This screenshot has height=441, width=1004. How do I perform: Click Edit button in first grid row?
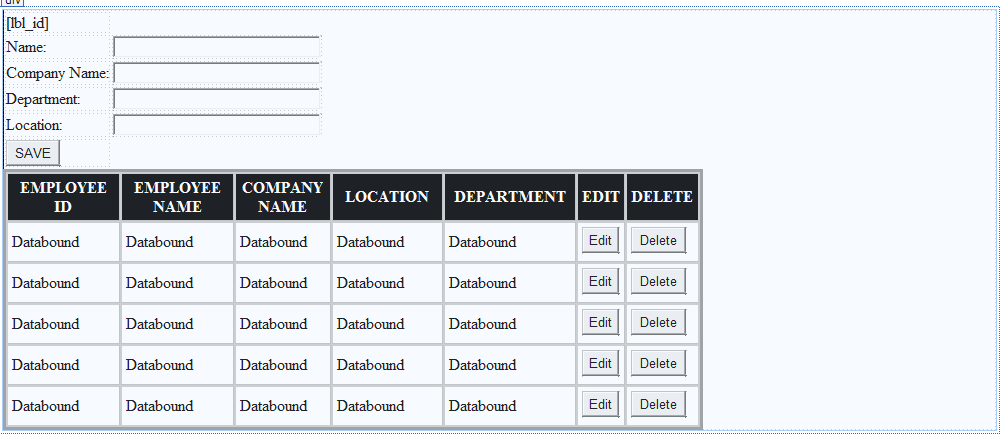(x=601, y=241)
